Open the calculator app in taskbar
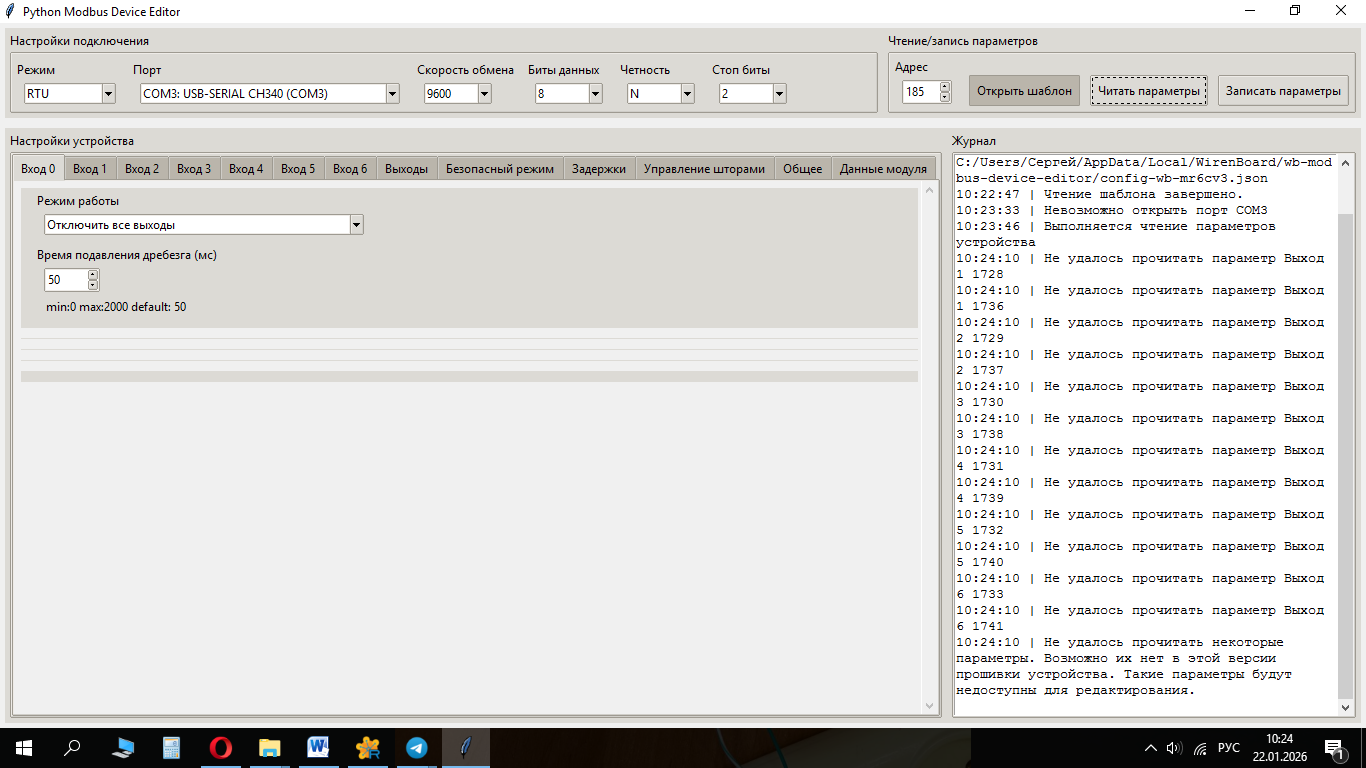Viewport: 1366px width, 768px height. click(x=172, y=748)
